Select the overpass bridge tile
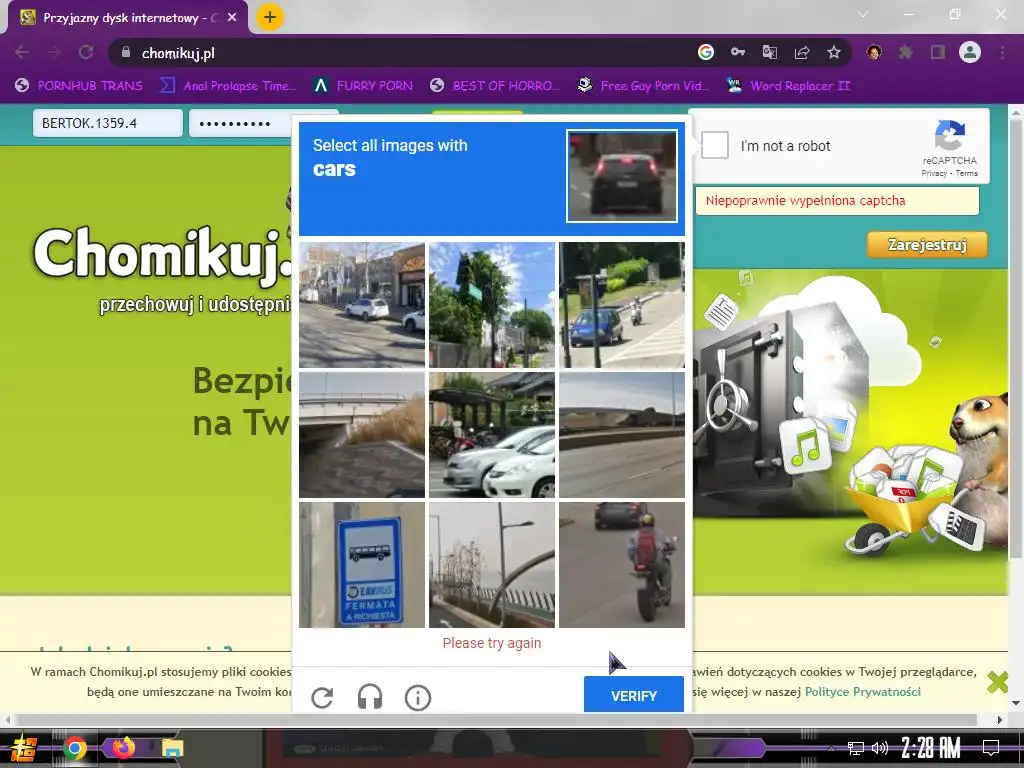Viewport: 1024px width, 768px height. (x=362, y=435)
